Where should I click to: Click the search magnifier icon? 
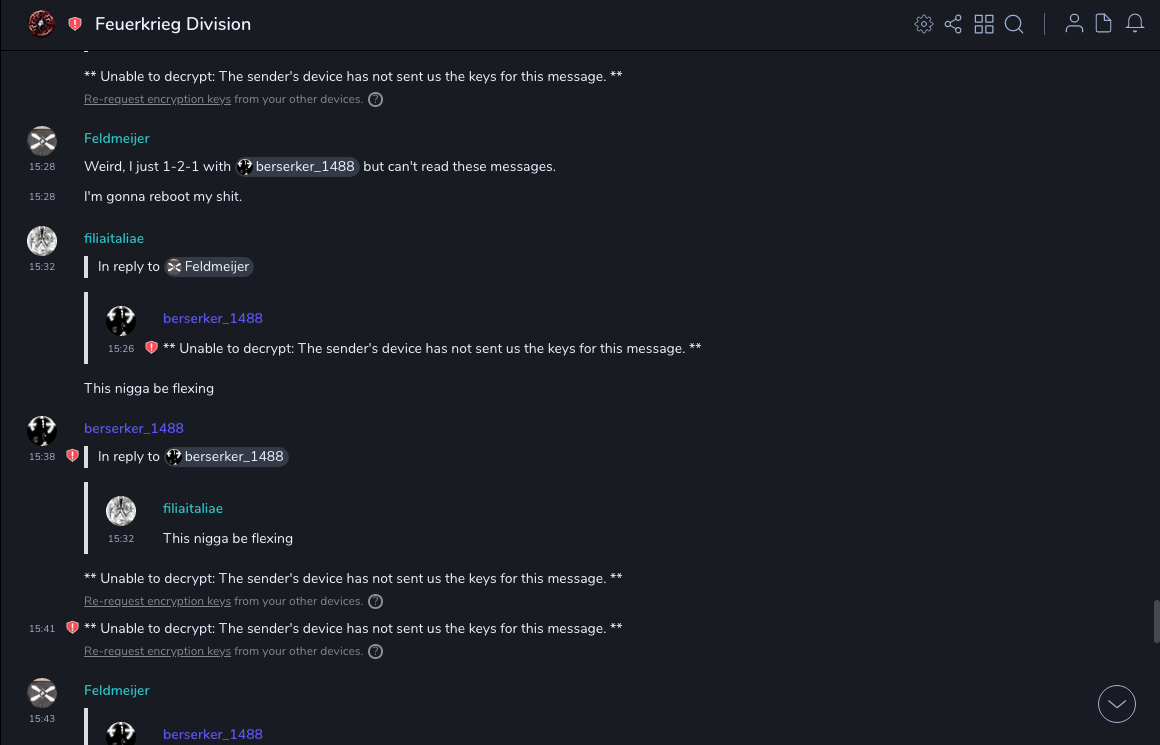(1014, 24)
